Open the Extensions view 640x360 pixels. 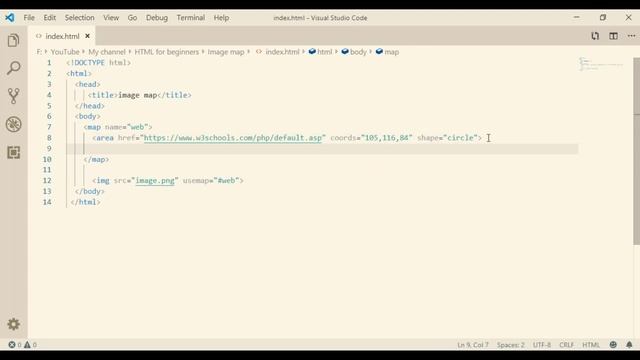click(x=13, y=152)
